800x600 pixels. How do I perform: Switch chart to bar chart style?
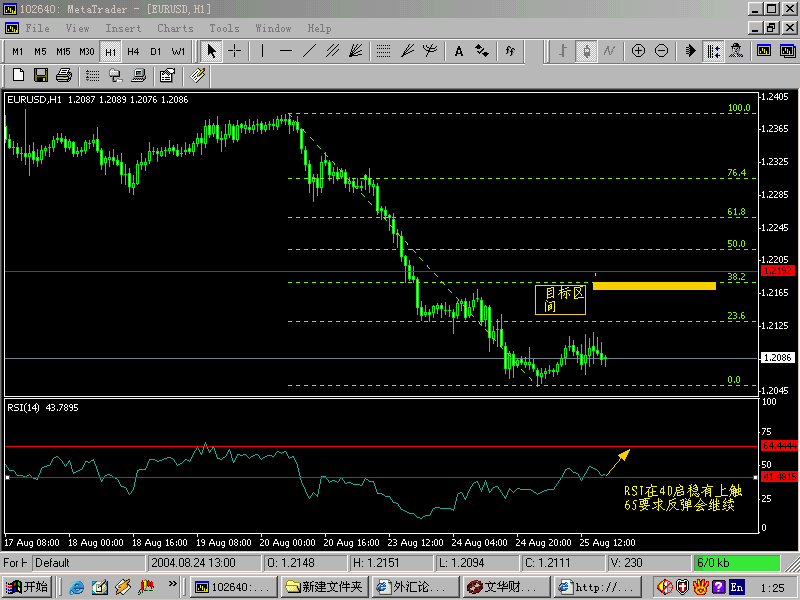[x=563, y=51]
